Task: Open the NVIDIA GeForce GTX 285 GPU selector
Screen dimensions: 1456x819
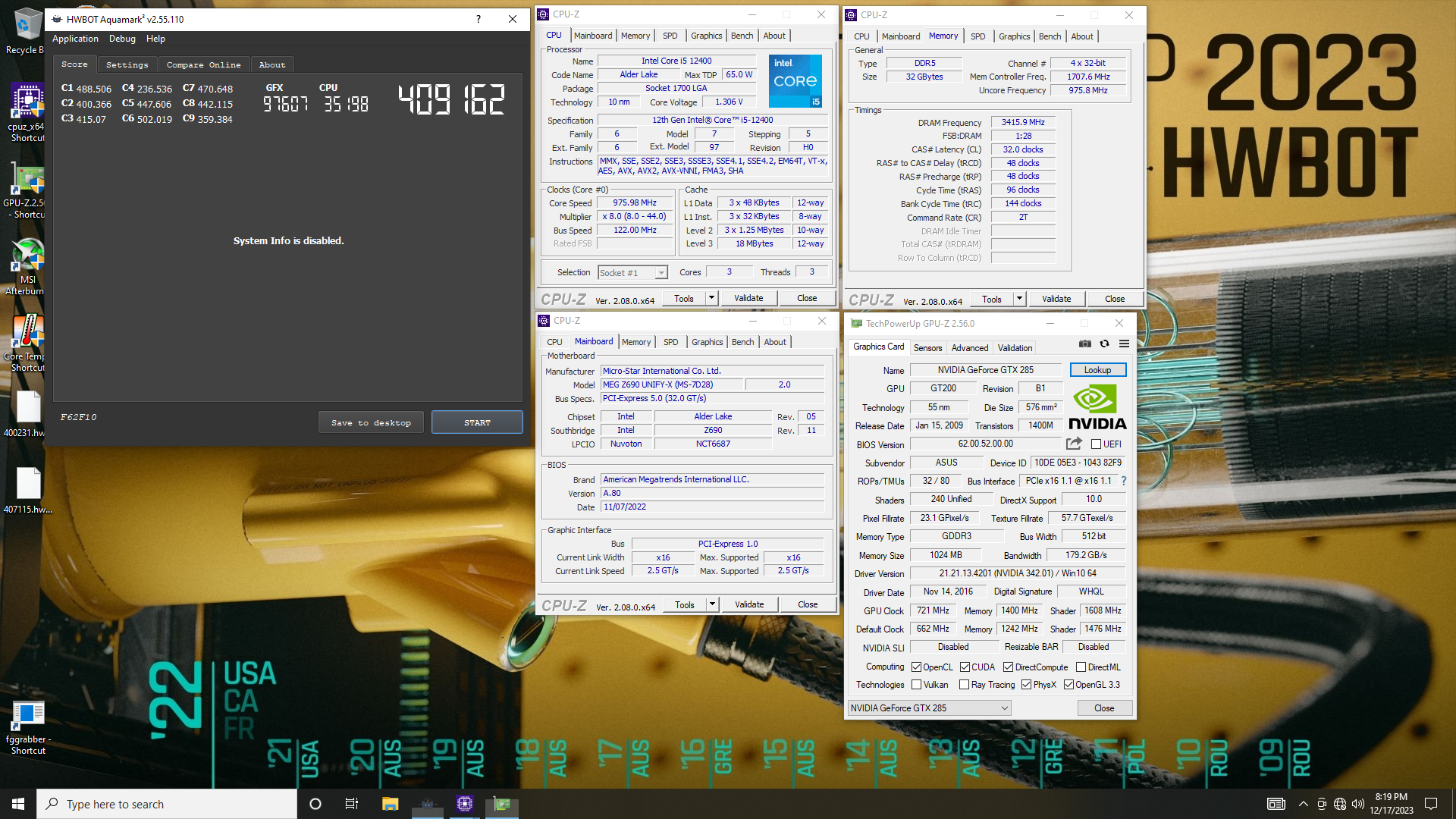Action: [x=929, y=708]
